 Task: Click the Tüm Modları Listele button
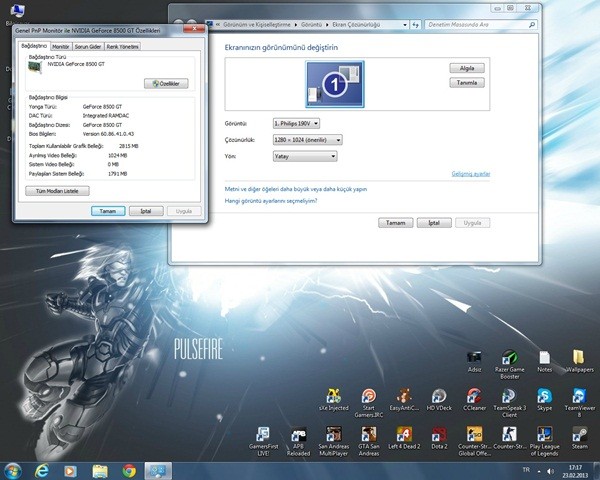point(59,190)
